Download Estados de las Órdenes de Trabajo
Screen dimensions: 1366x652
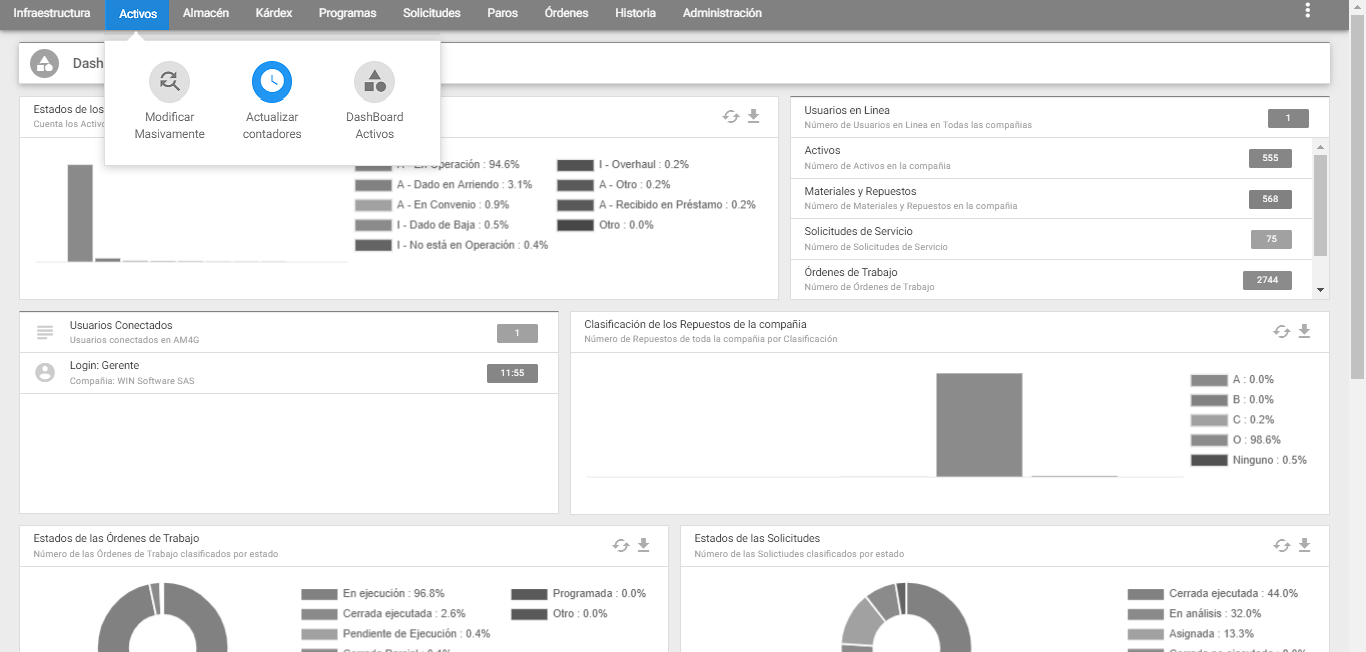[644, 545]
